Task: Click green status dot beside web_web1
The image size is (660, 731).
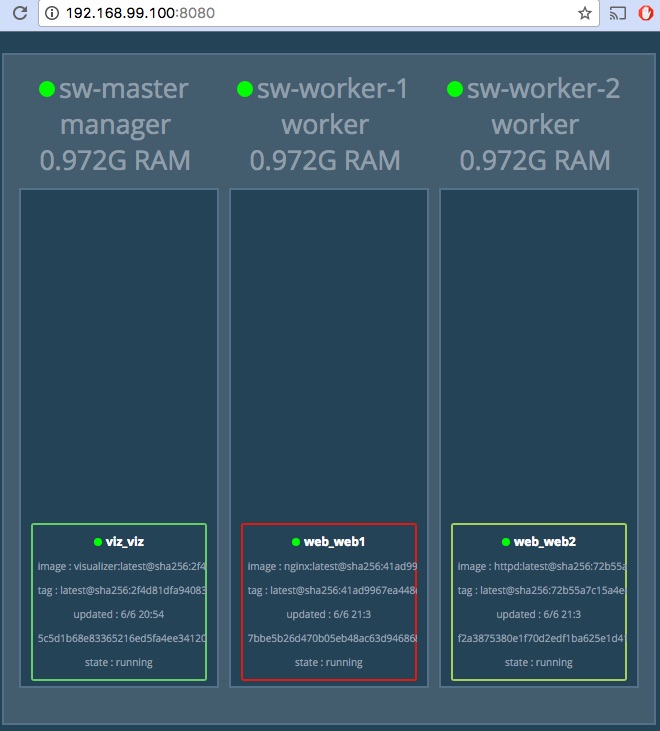Action: tap(296, 542)
